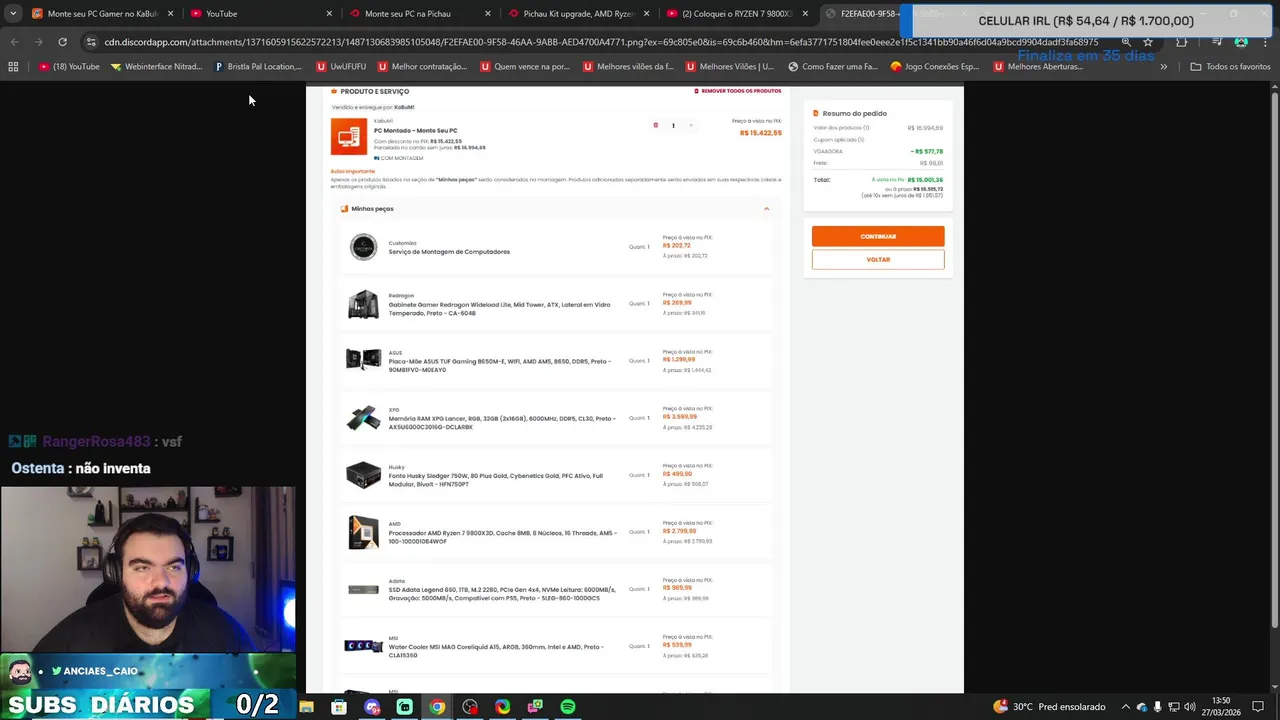Open MSI MAG Coreliquid water cooler image
1280x720 pixels.
click(x=363, y=646)
